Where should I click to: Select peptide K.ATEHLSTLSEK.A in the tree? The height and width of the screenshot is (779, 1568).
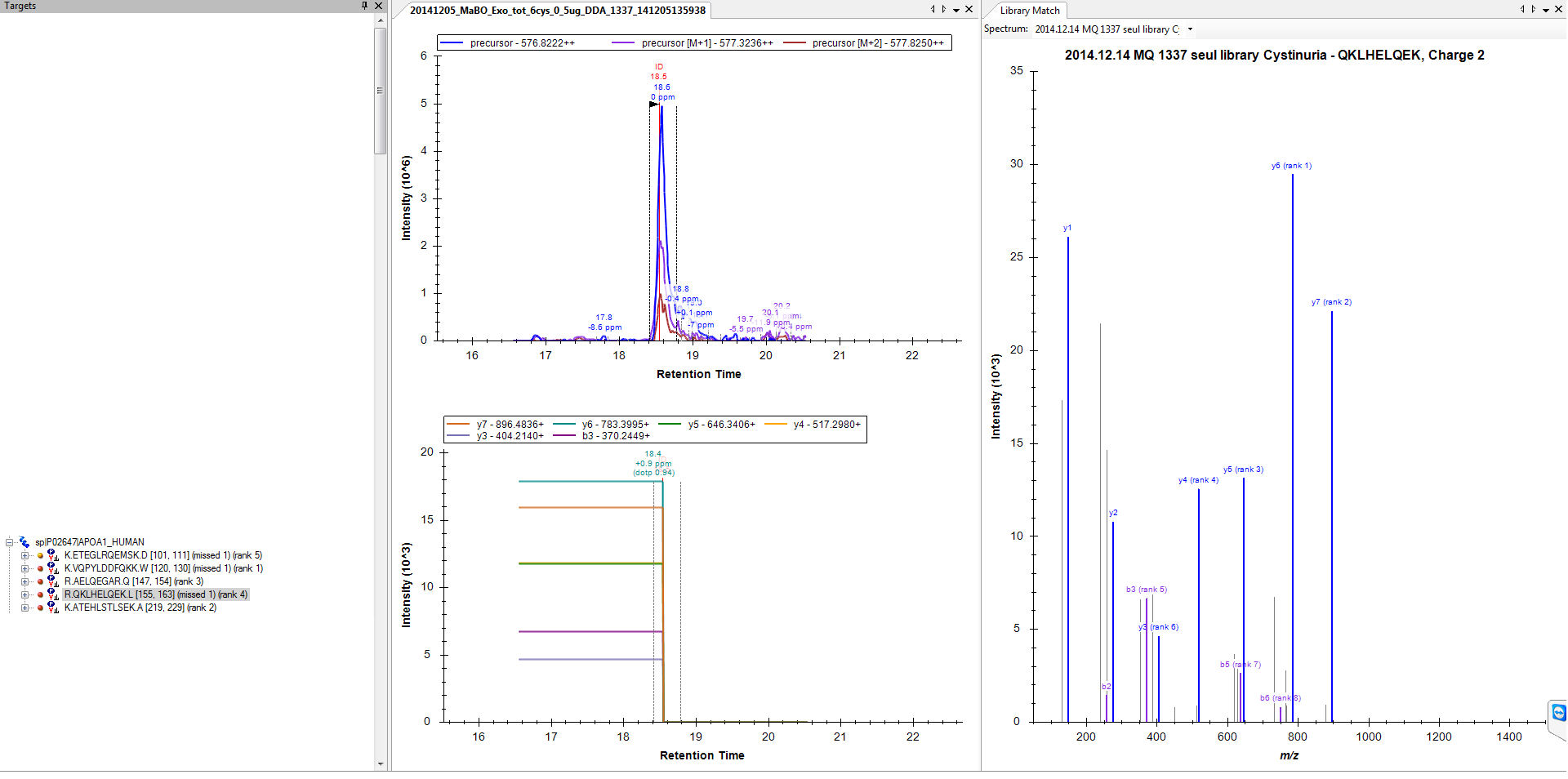point(140,608)
